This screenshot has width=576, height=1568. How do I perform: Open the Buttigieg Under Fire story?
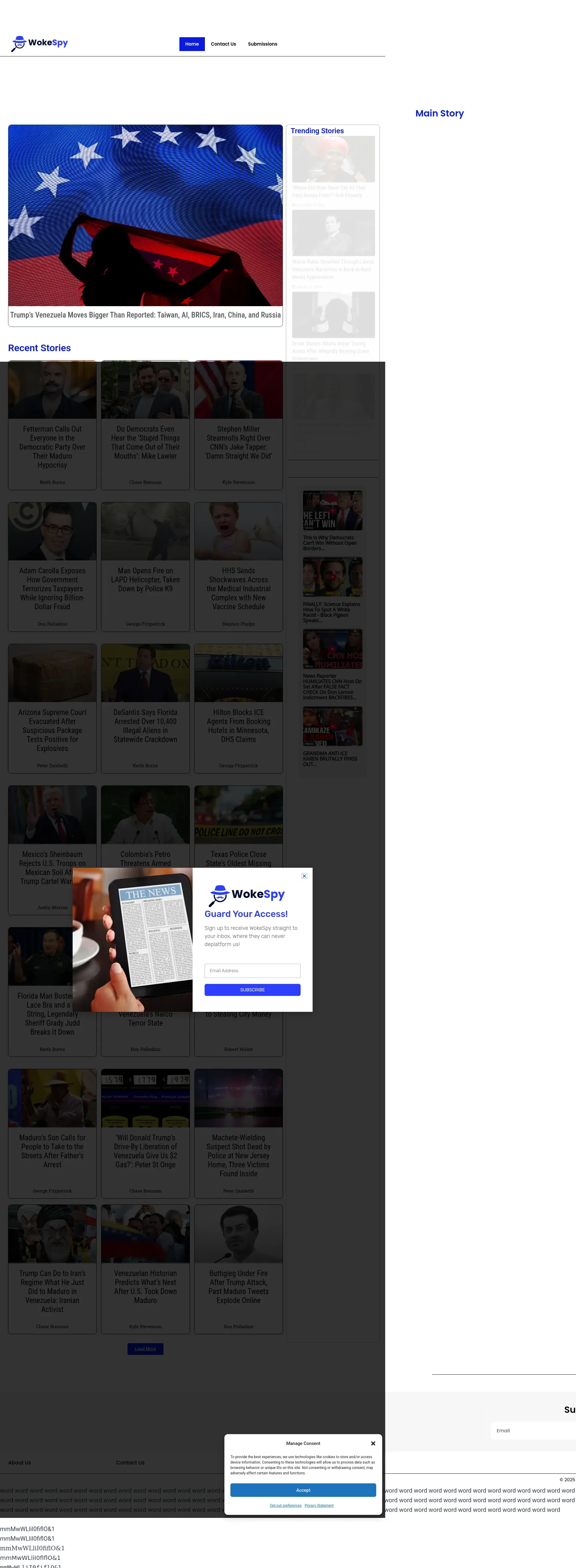[238, 1286]
